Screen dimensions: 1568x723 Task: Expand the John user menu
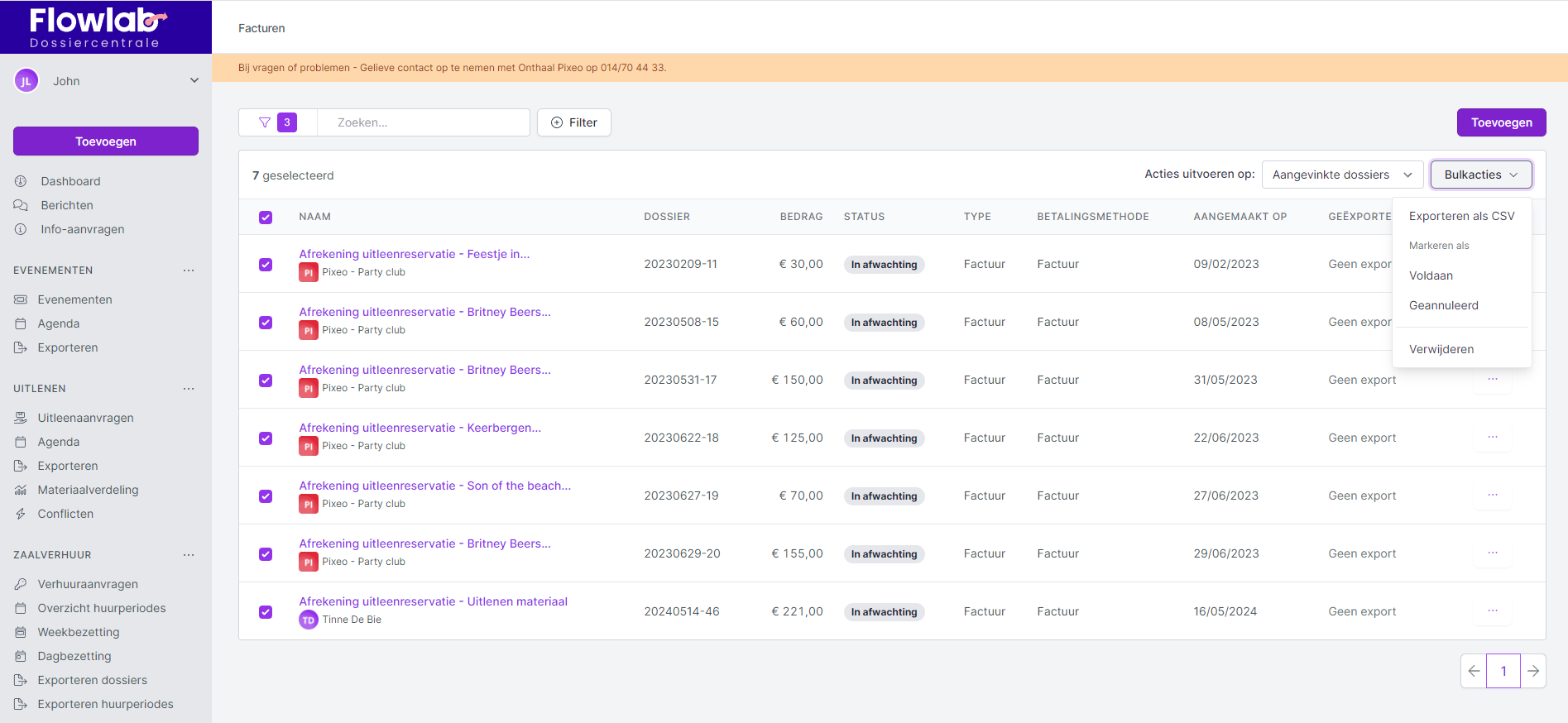coord(194,81)
